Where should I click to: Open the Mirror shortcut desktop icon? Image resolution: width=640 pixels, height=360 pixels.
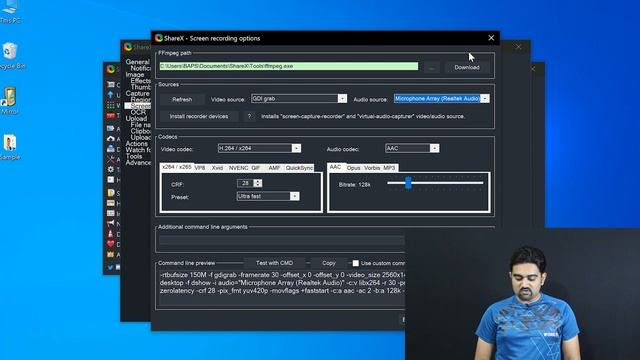(10, 100)
